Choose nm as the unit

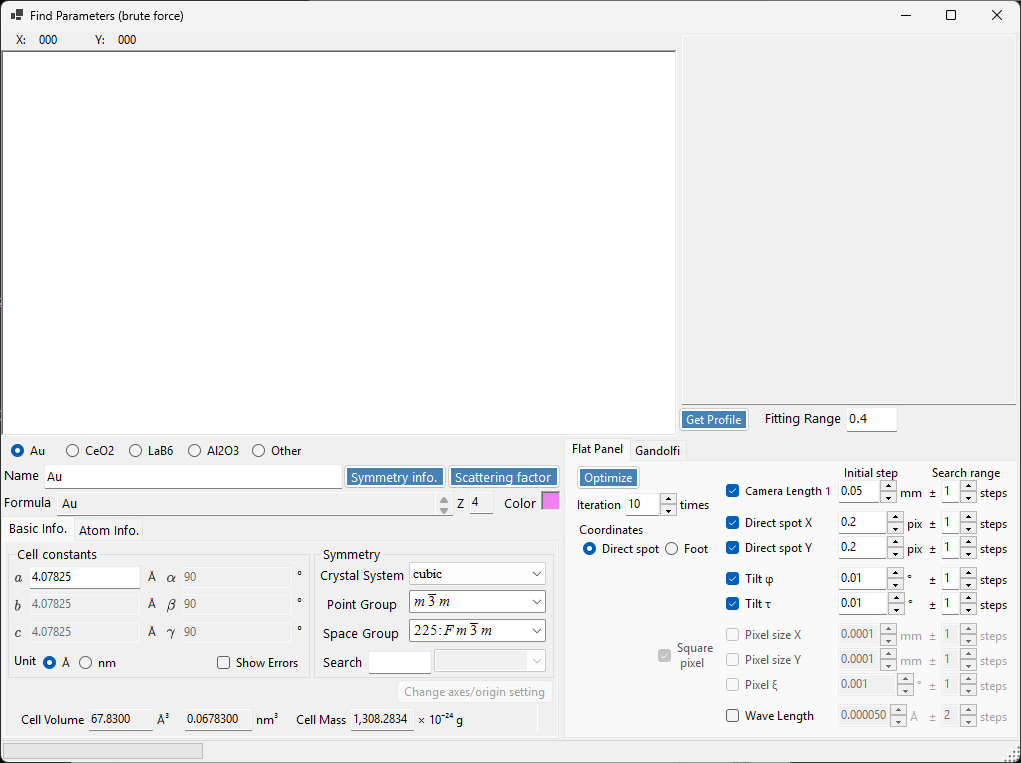[85, 663]
